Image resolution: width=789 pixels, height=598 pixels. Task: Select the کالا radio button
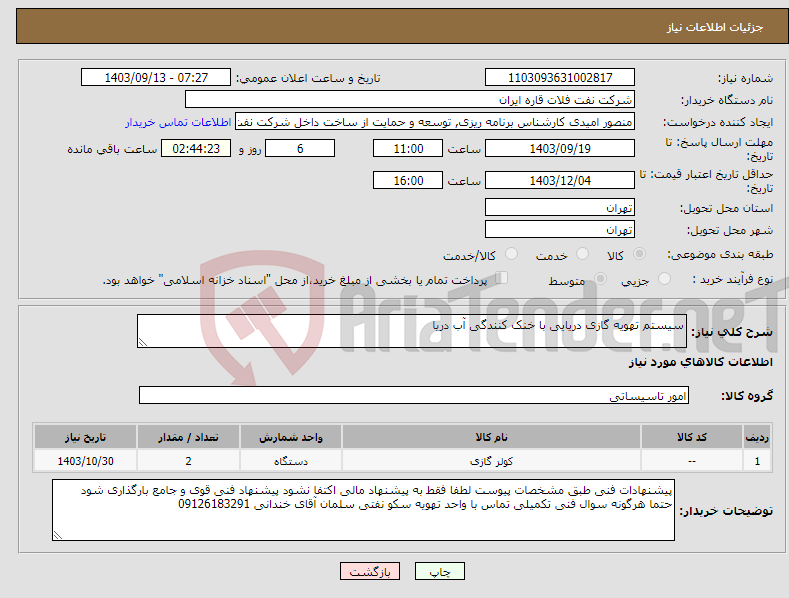pyautogui.click(x=639, y=254)
